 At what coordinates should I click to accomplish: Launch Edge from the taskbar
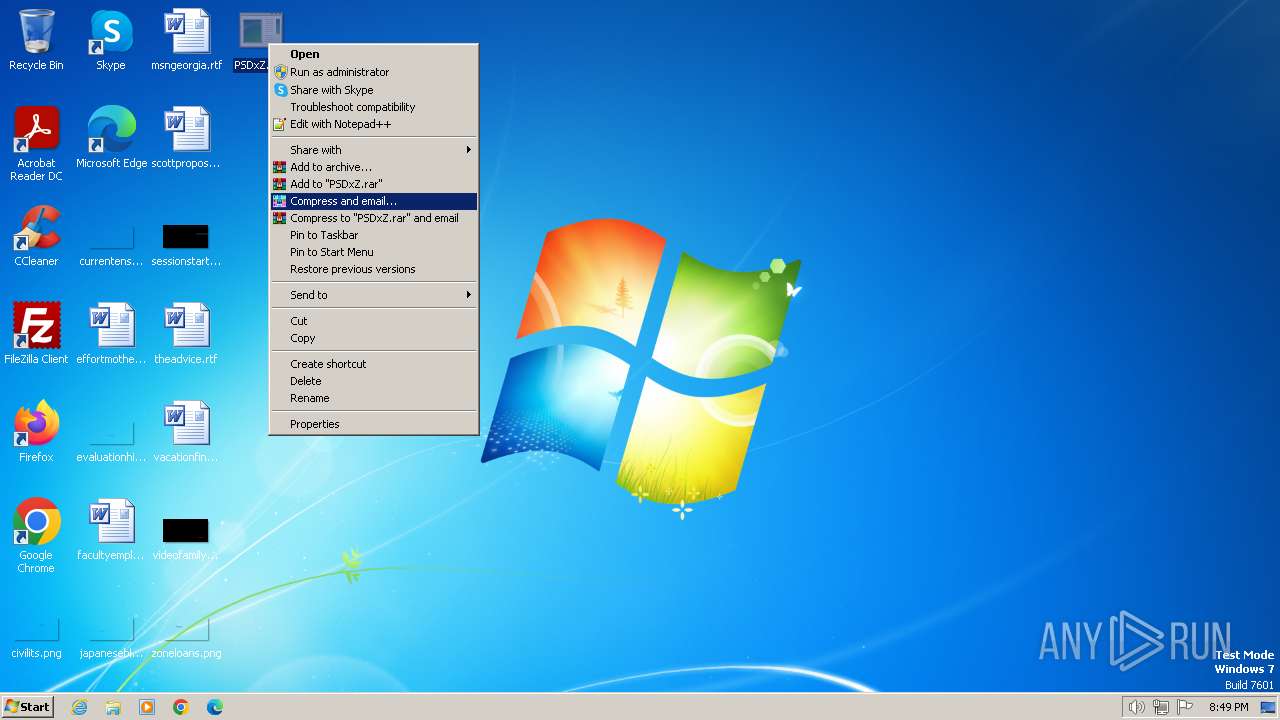point(215,707)
